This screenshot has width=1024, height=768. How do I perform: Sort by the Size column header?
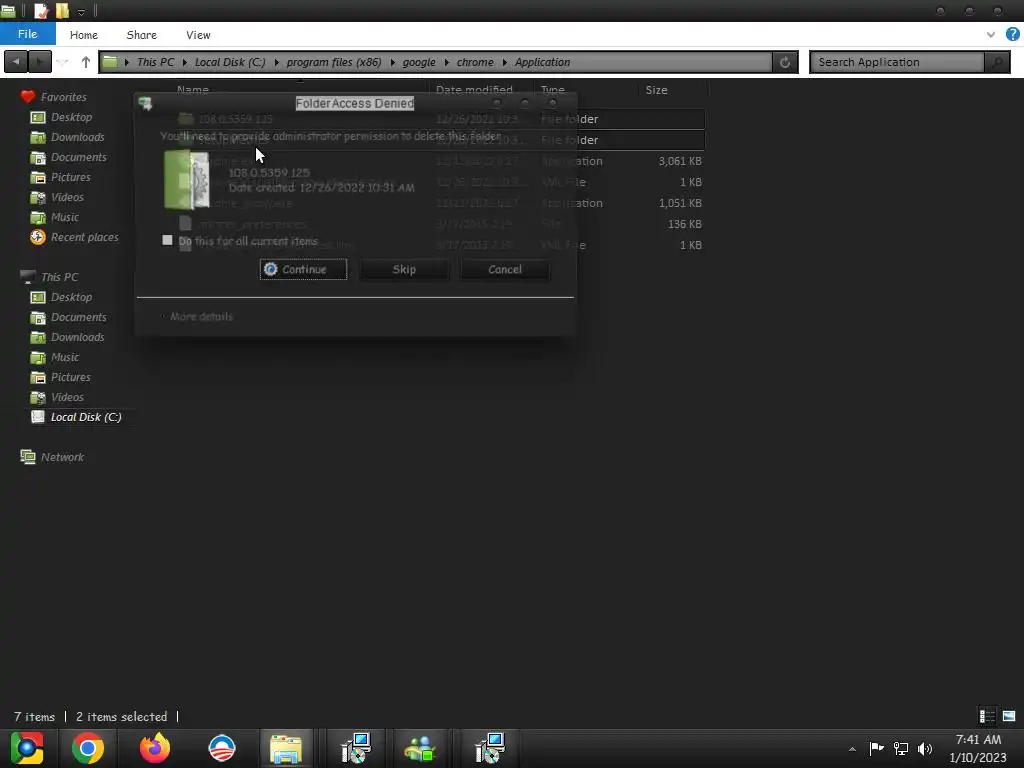(x=656, y=90)
